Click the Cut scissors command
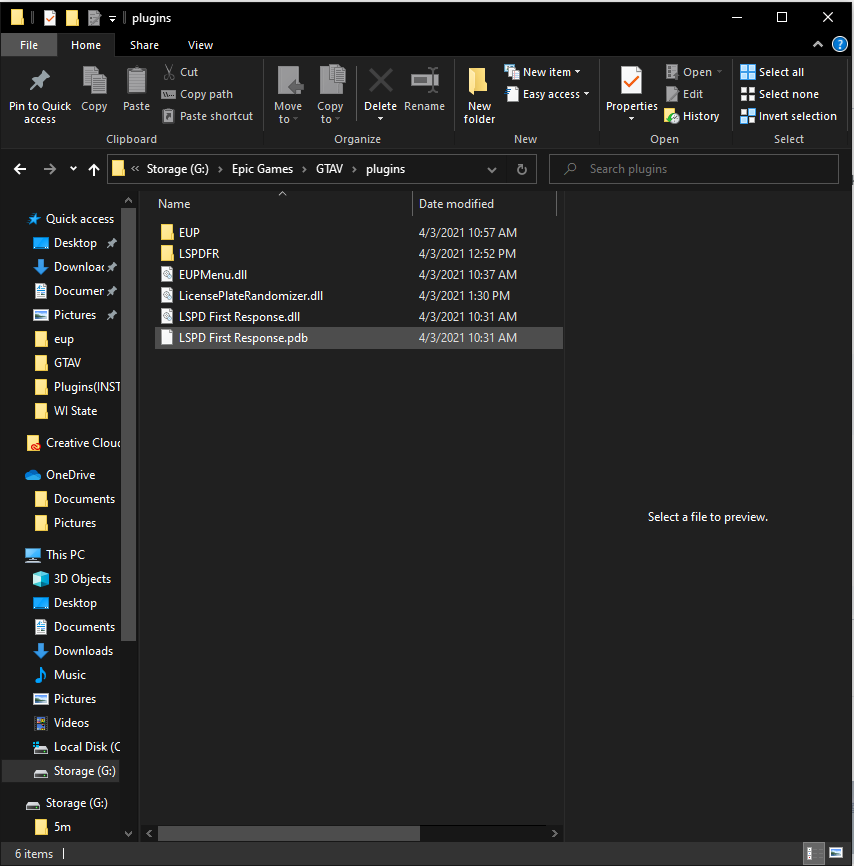Viewport: 854px width, 866px height. [181, 72]
